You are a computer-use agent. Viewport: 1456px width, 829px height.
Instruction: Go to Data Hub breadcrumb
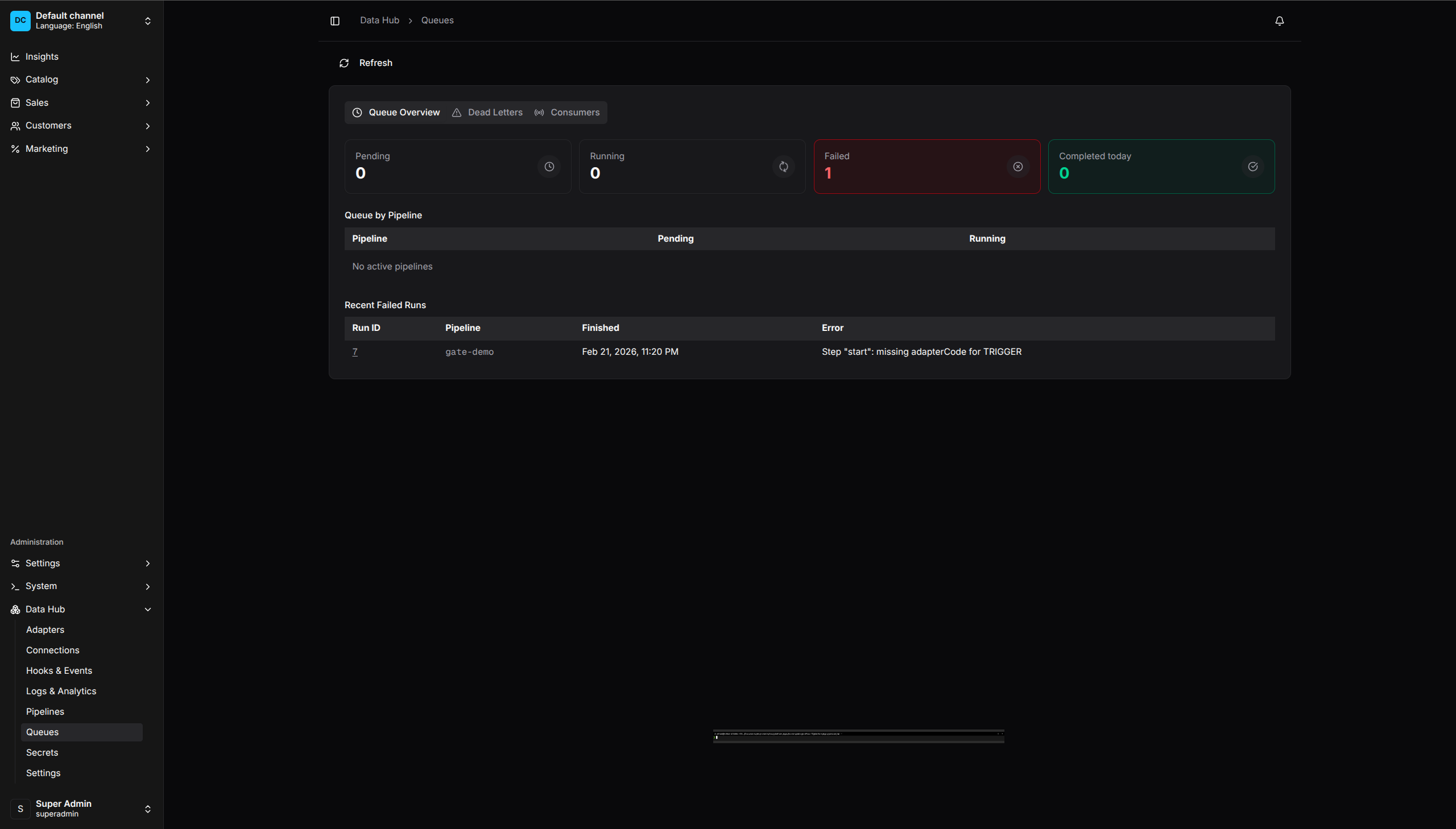379,20
